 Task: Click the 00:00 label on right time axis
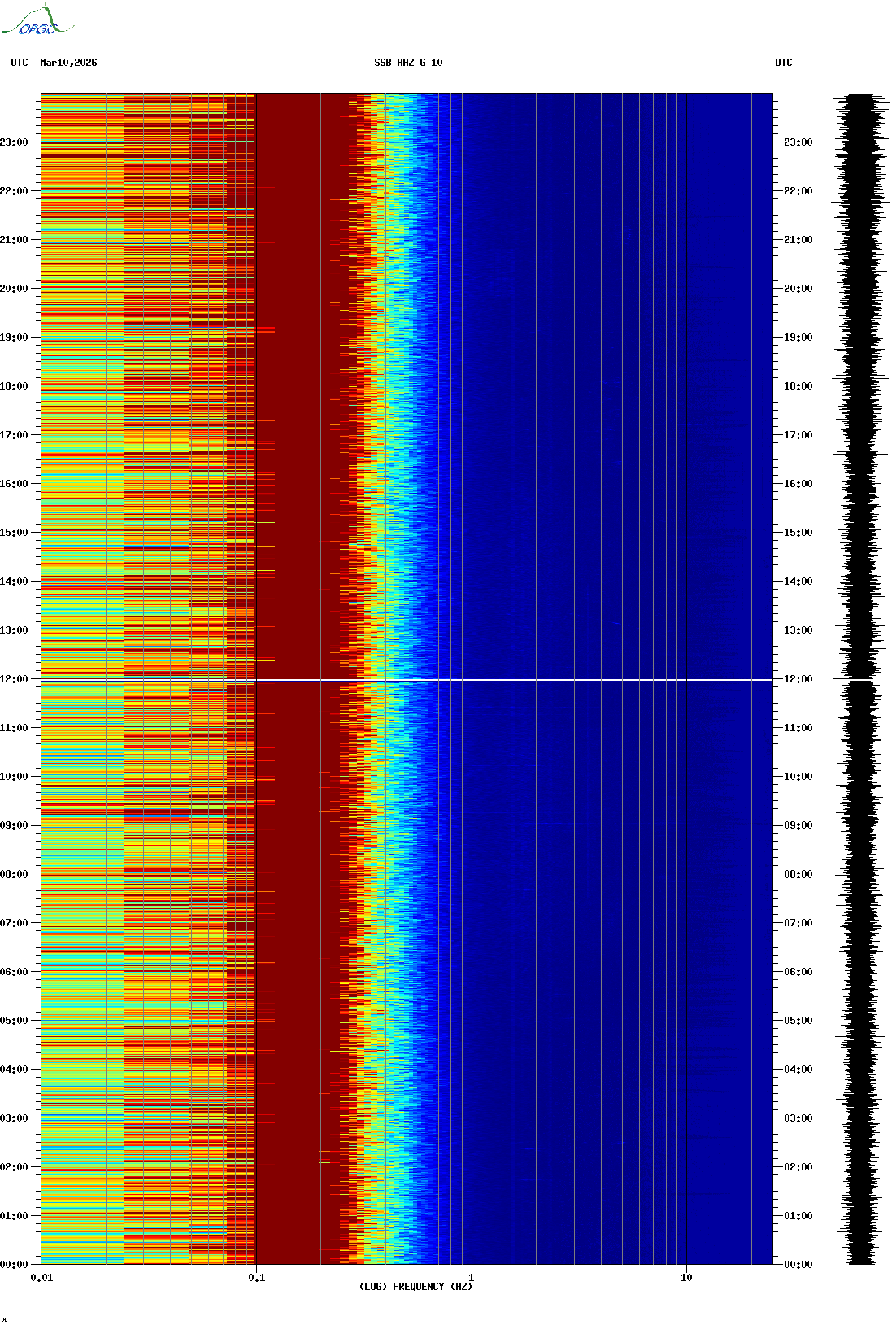(798, 1265)
